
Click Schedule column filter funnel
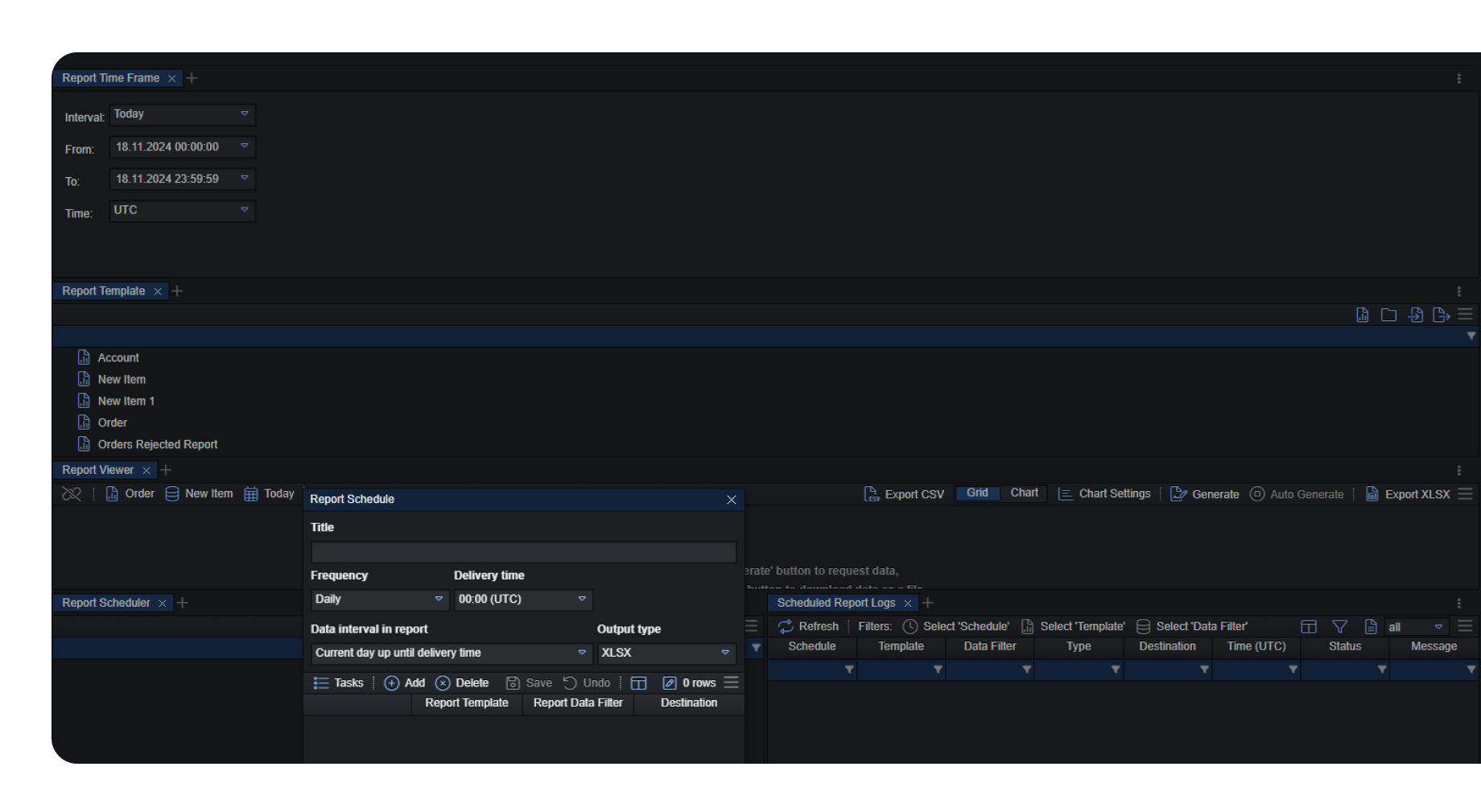849,670
